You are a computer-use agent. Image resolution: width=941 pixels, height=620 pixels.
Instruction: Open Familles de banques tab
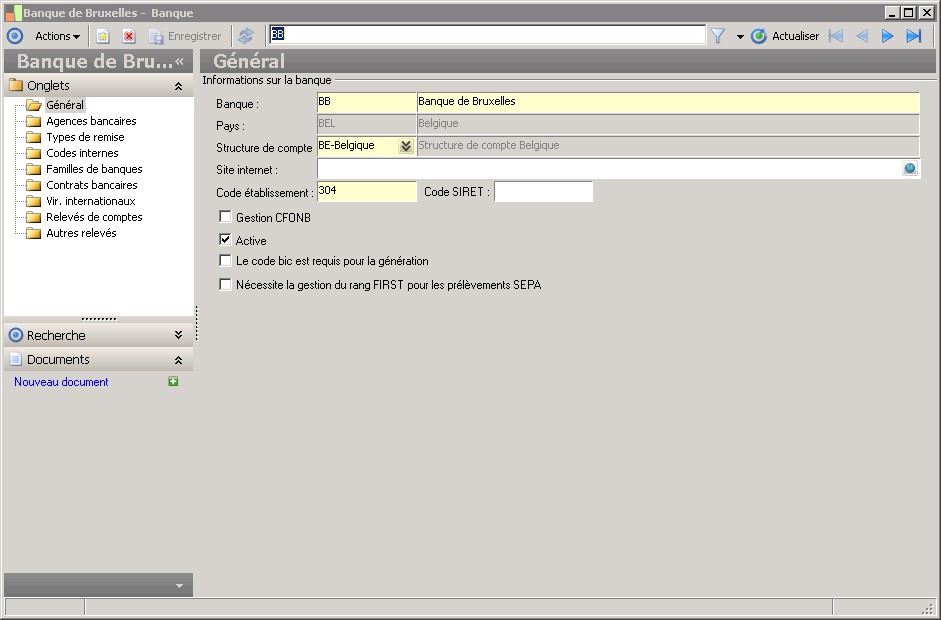point(94,169)
